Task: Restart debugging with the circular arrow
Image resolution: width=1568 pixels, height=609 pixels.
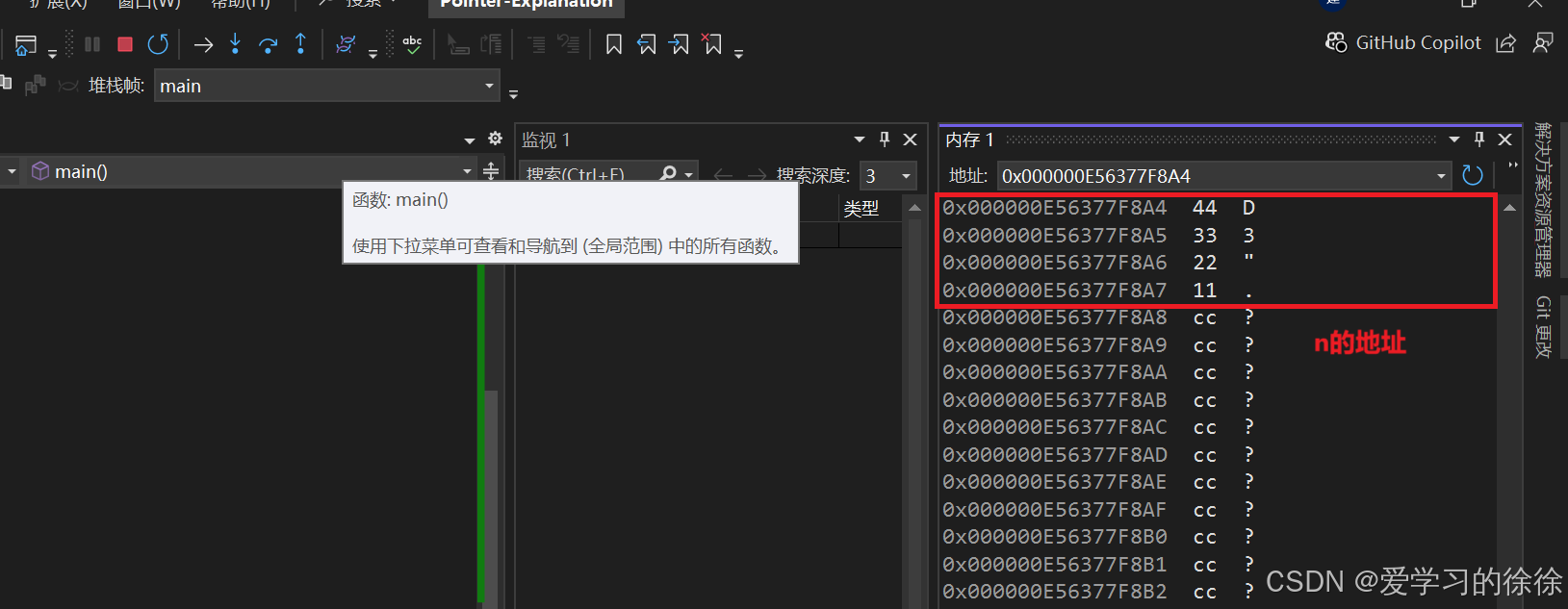Action: (158, 44)
